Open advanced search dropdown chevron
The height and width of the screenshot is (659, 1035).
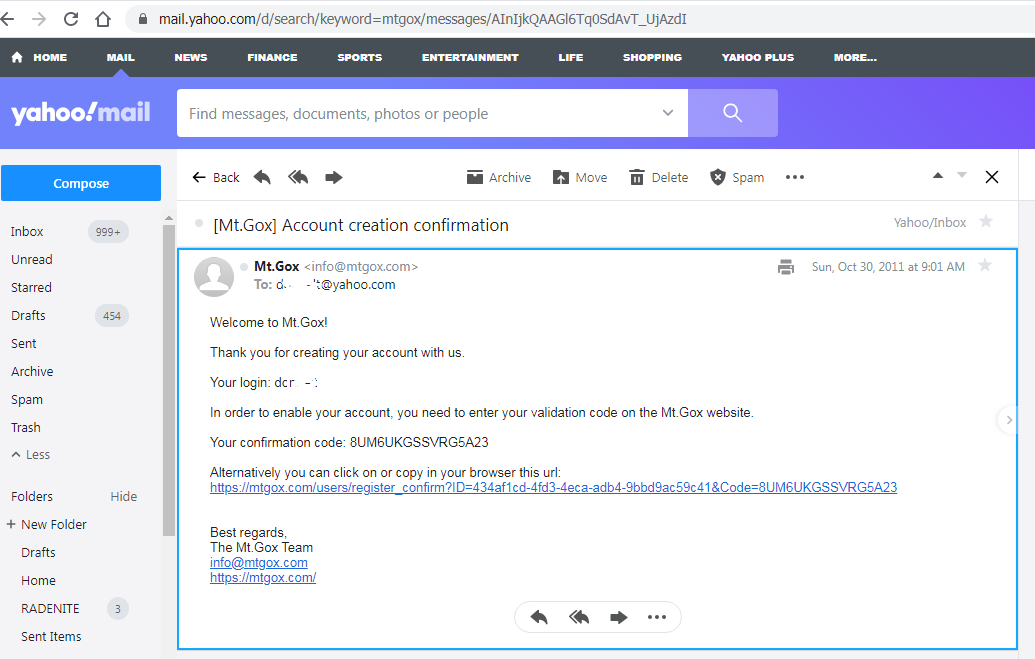[668, 113]
